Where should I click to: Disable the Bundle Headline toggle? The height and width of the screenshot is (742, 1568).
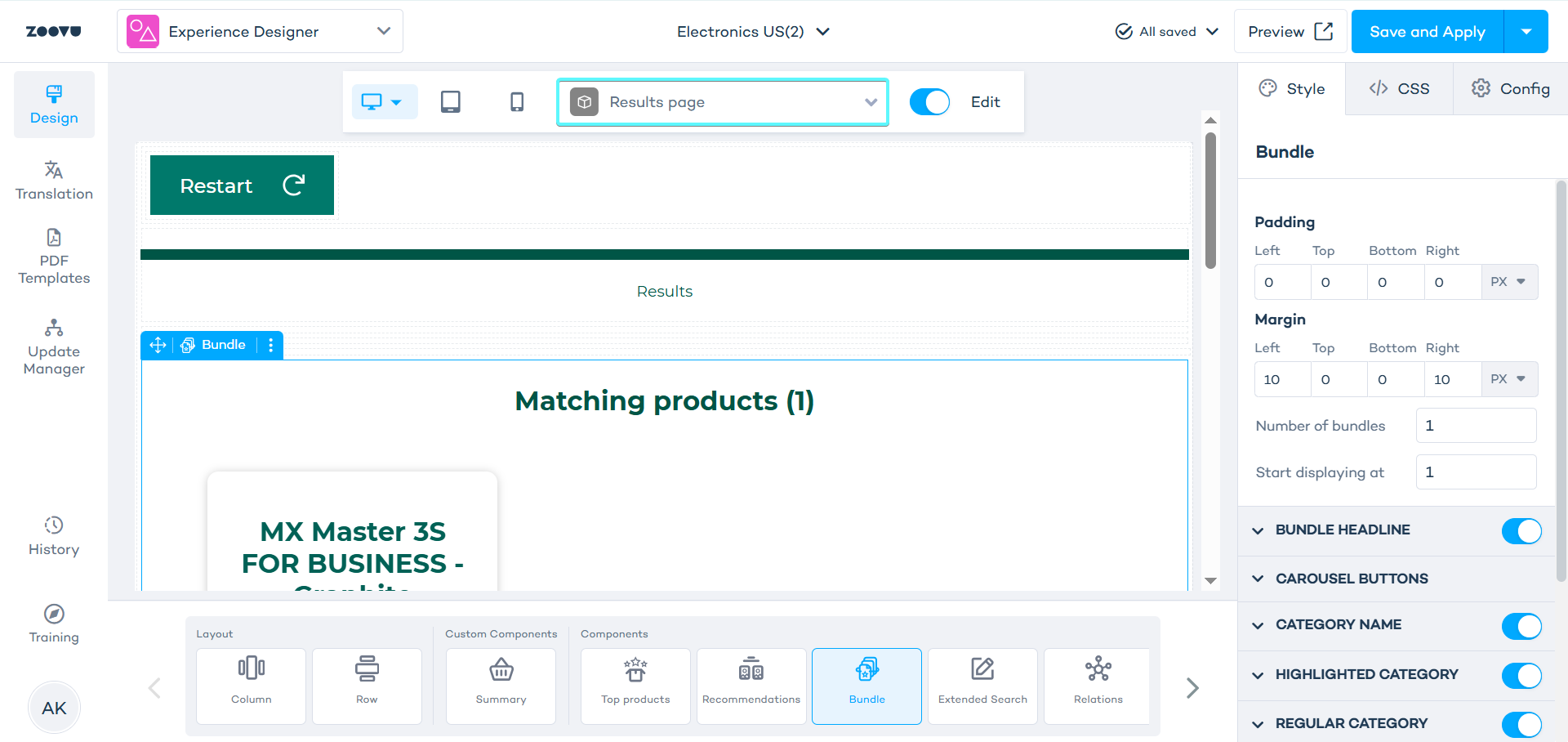click(1521, 531)
